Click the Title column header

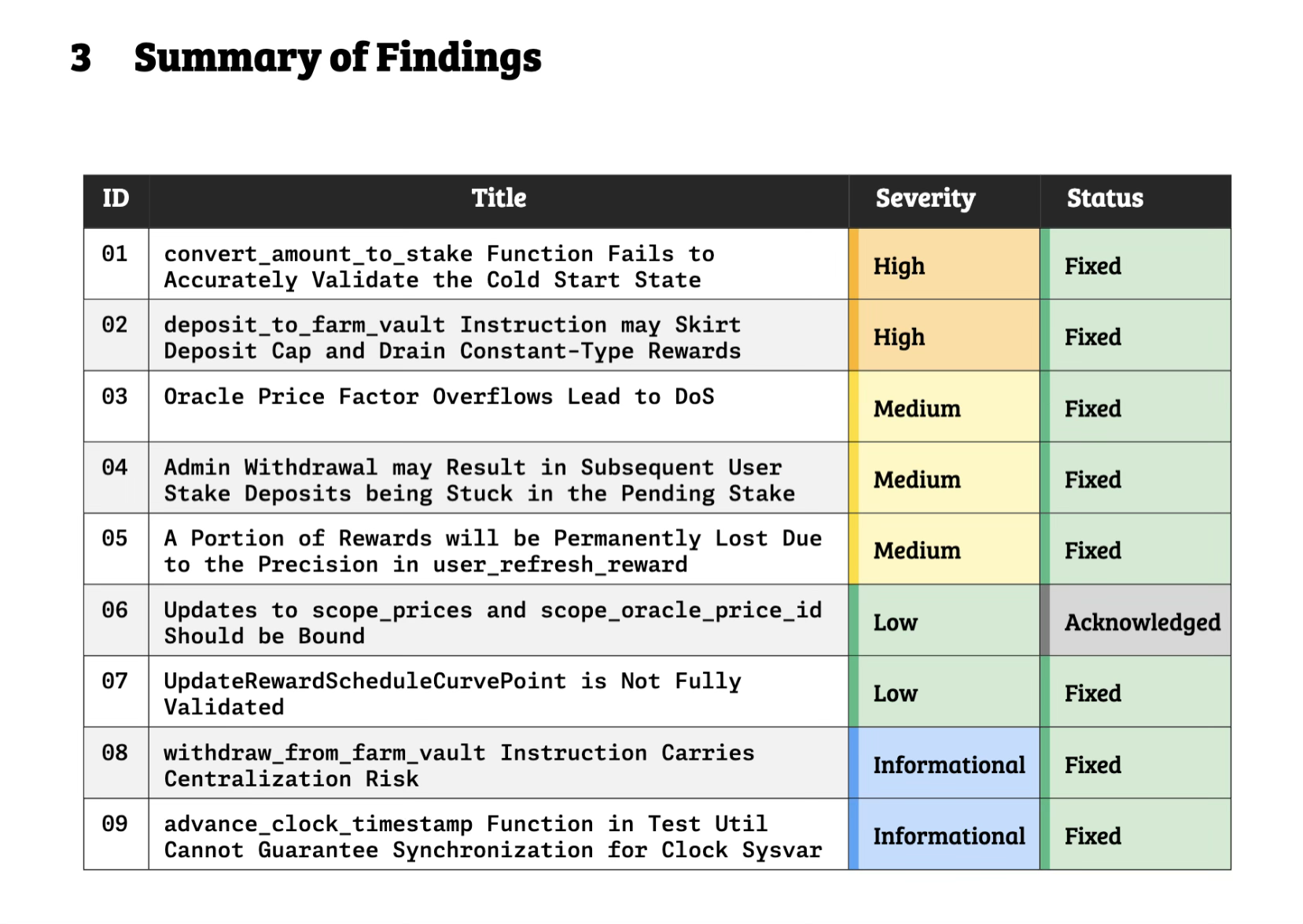coord(499,199)
